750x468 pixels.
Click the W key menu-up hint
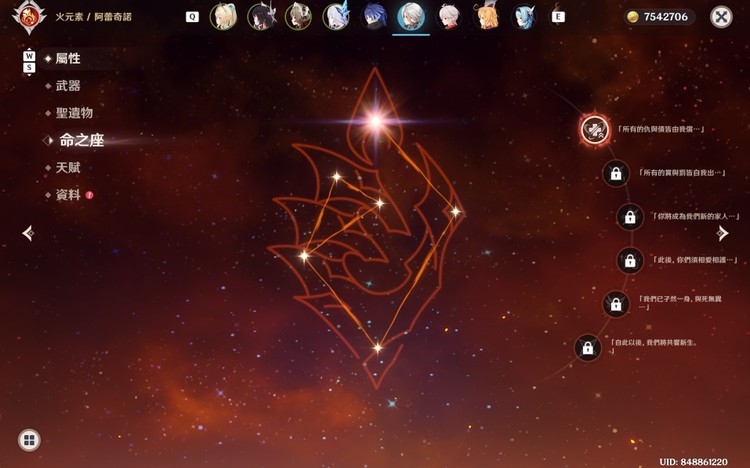point(29,56)
